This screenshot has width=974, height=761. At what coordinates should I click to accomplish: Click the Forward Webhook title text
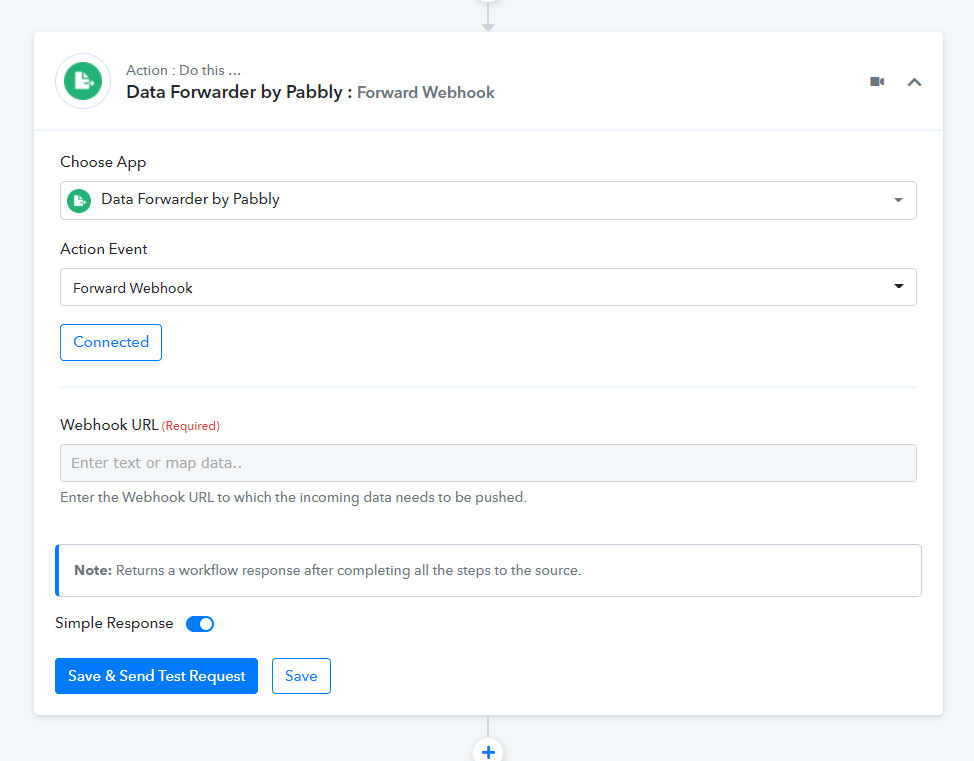(x=426, y=93)
